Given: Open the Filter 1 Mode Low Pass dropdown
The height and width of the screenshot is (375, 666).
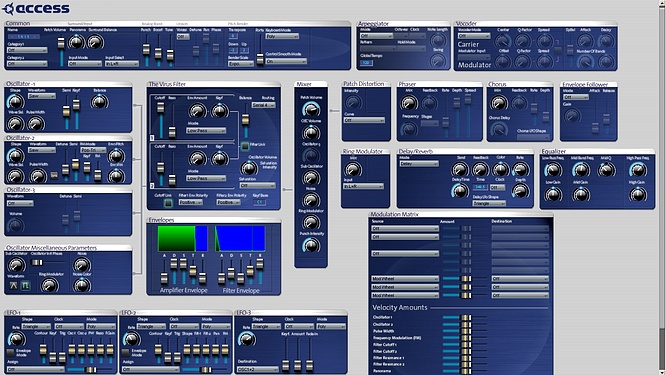Looking at the screenshot, I should click(x=206, y=131).
